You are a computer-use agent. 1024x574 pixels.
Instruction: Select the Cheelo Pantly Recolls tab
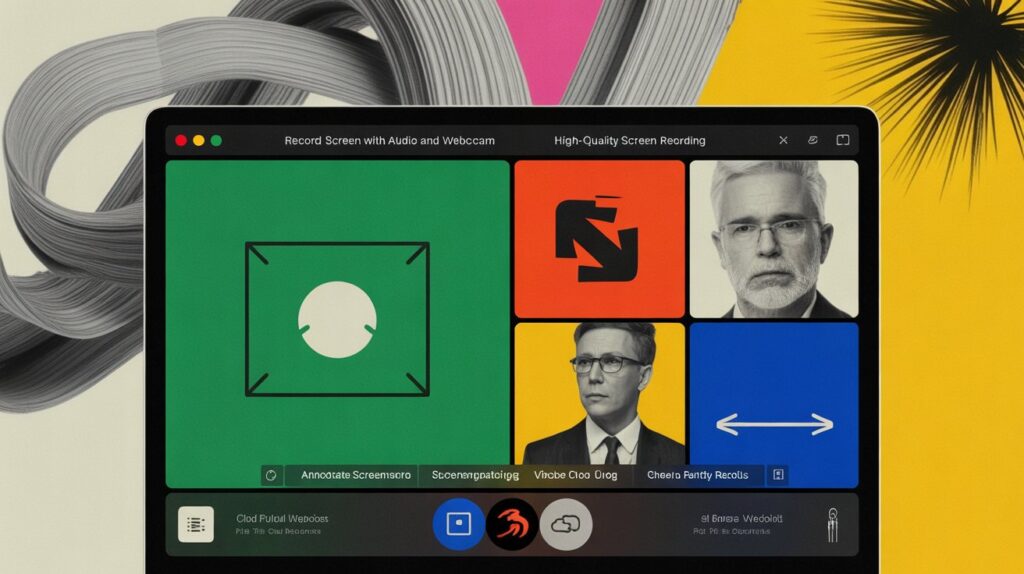tap(698, 475)
